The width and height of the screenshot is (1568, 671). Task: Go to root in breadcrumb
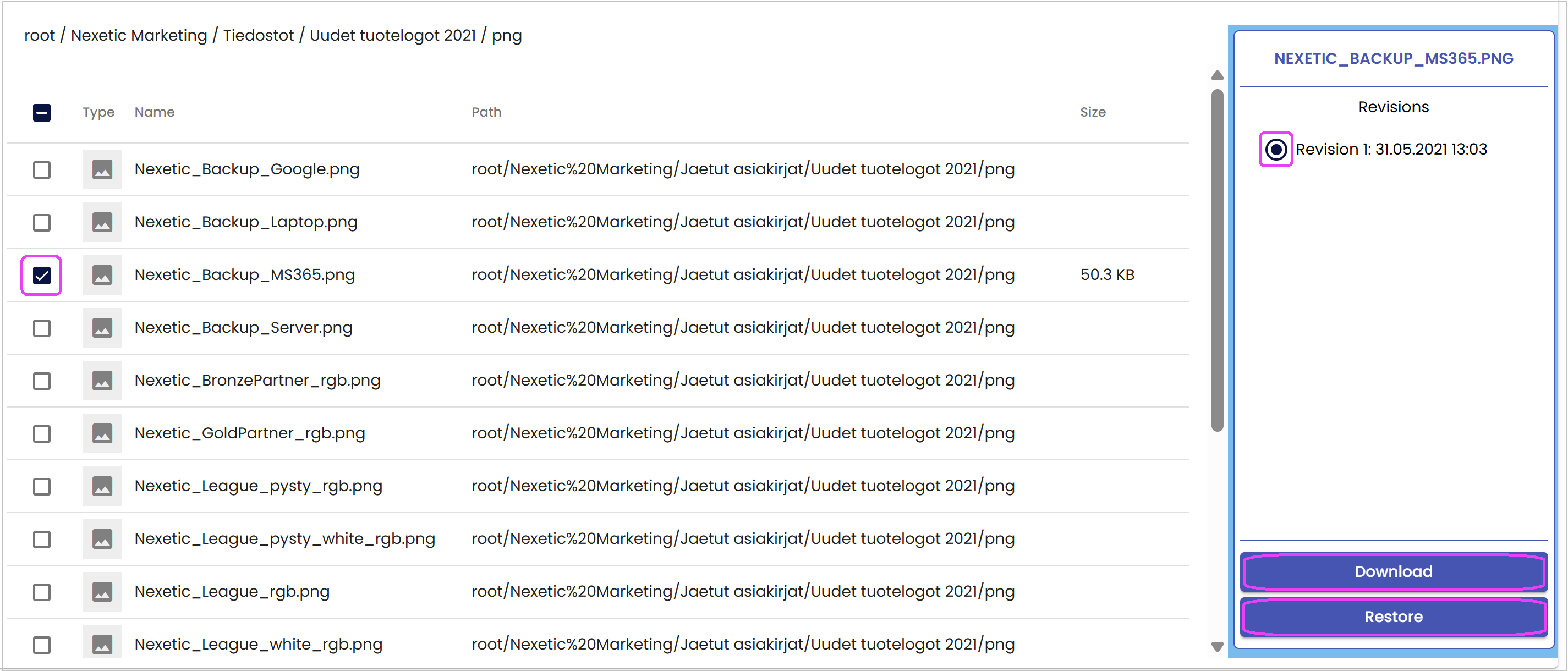40,35
